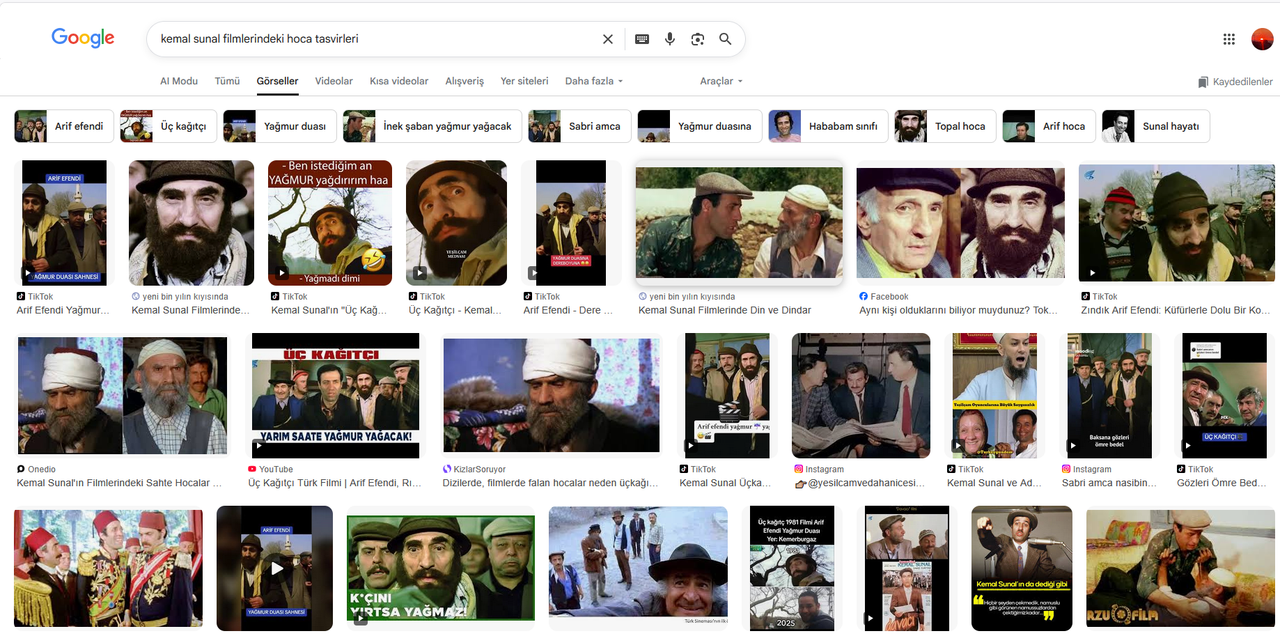Screen dimensions: 1280x634
Task: Search by image with camera lens icon
Action: click(698, 39)
